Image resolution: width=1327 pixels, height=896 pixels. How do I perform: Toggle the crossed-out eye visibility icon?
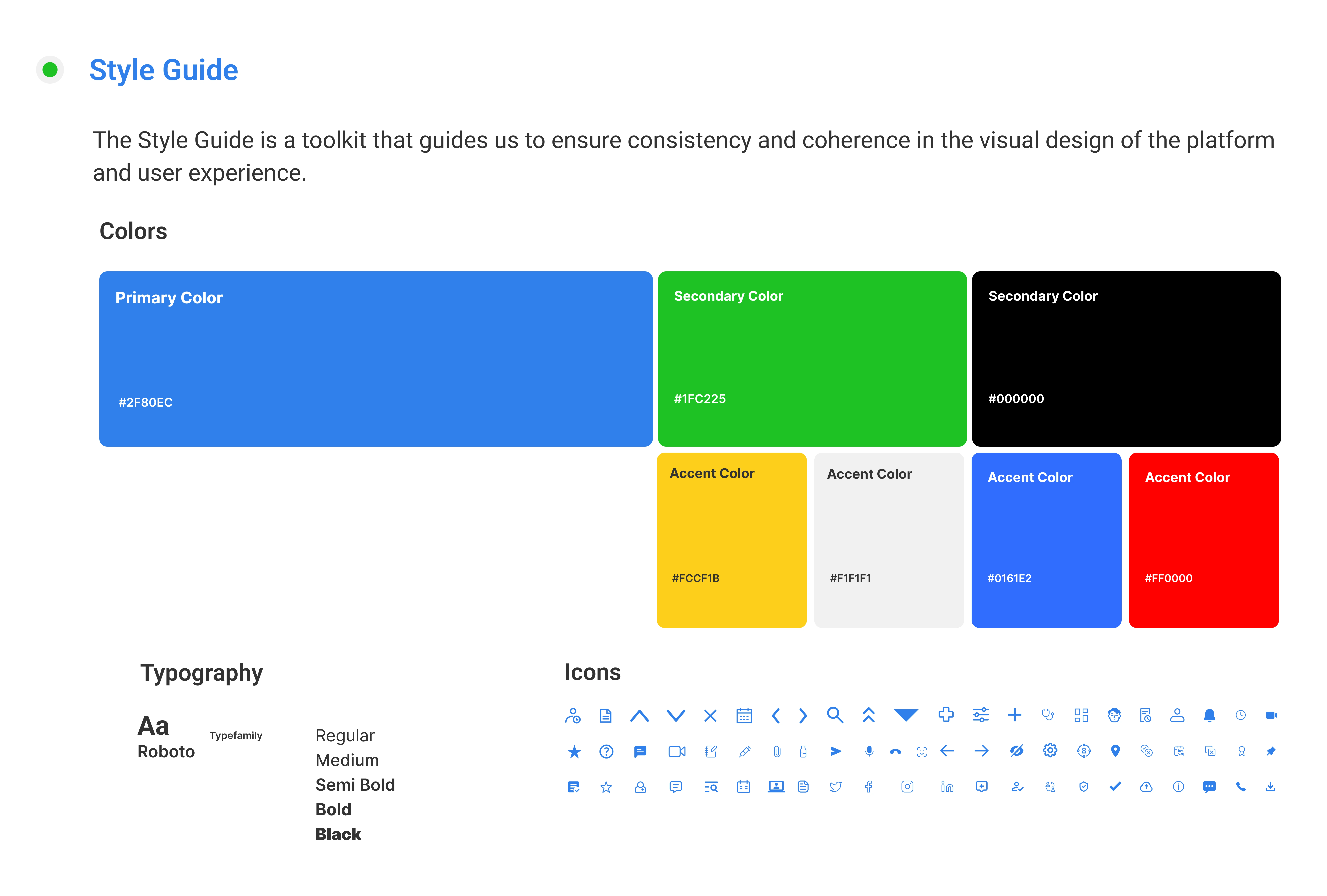click(x=1016, y=751)
